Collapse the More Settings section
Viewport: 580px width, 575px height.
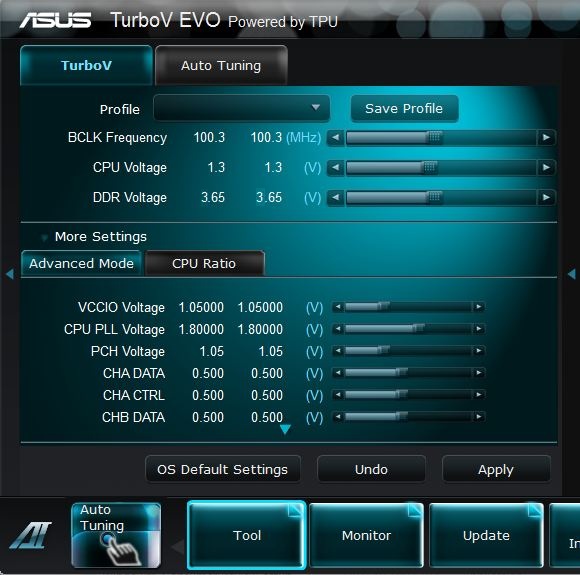pos(44,237)
